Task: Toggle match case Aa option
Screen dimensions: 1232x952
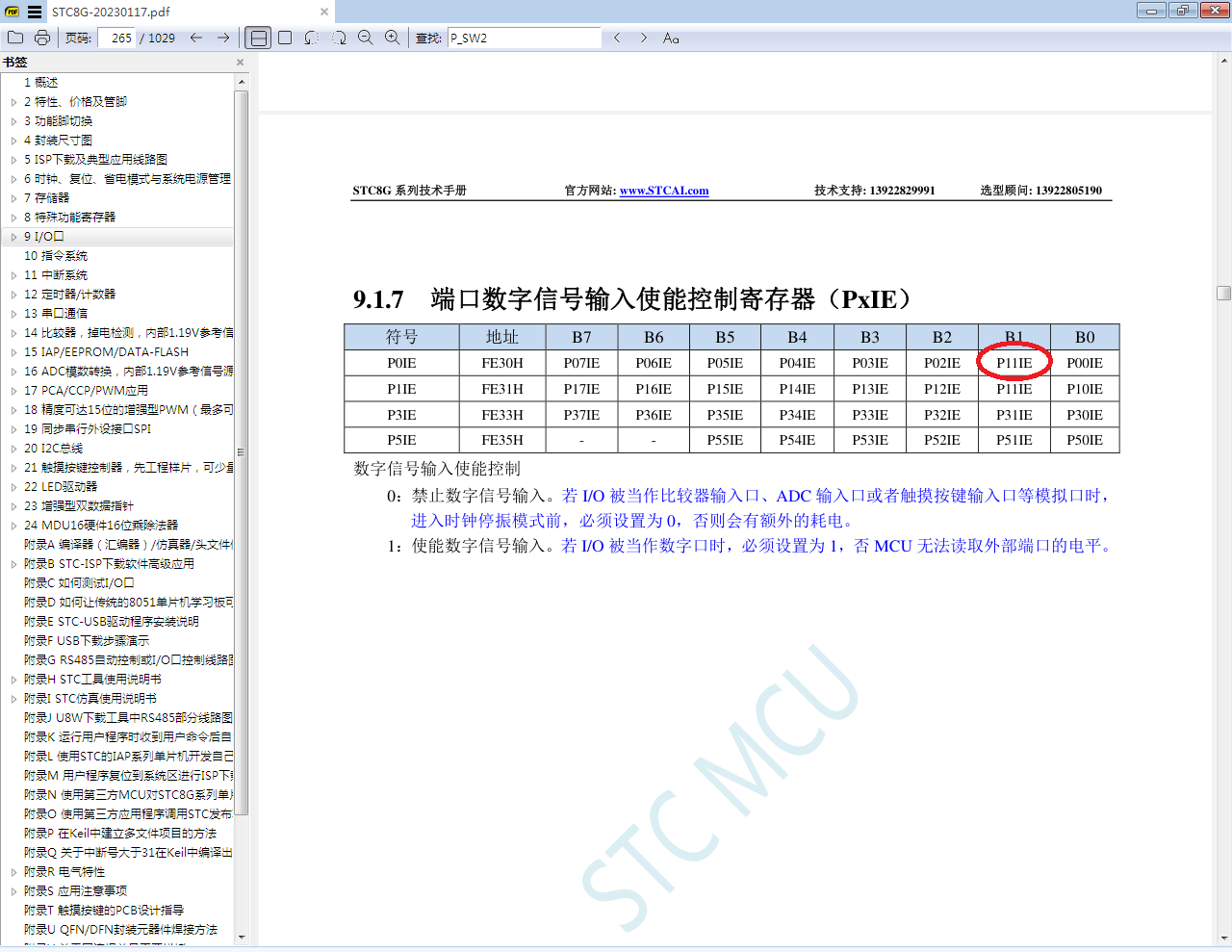Action: [671, 38]
